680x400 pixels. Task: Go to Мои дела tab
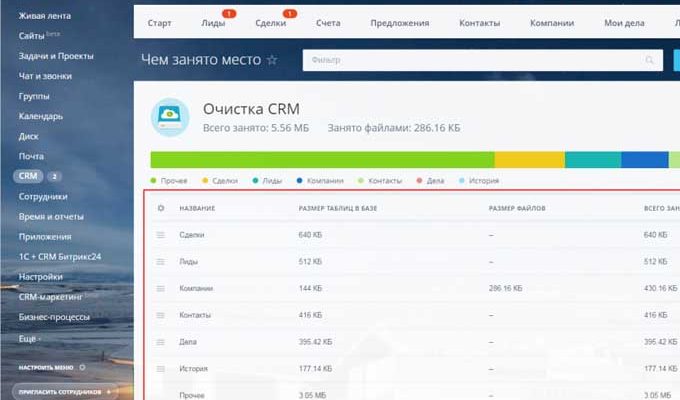(x=626, y=23)
